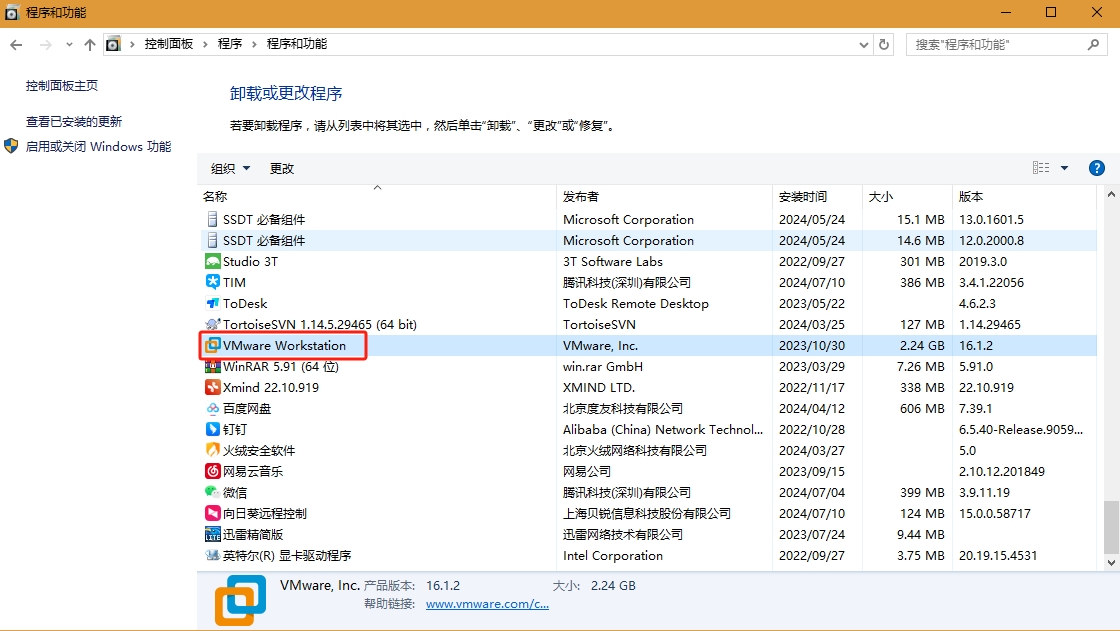Click the change view layout icon
Viewport: 1120px width, 631px height.
click(1041, 168)
